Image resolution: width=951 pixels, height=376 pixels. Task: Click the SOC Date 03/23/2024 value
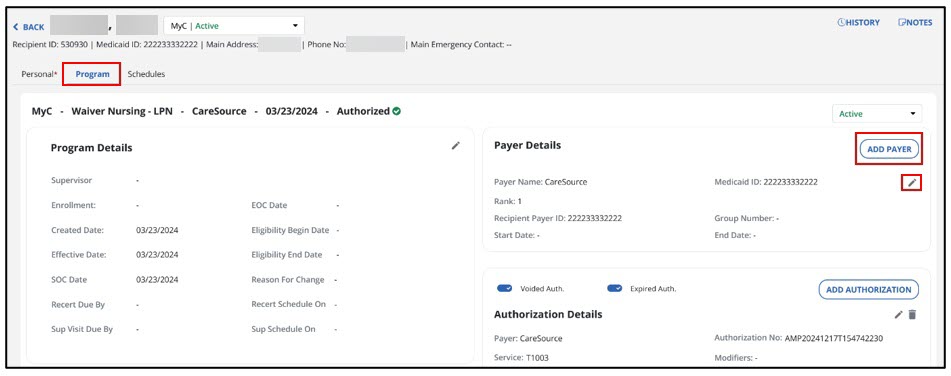click(157, 280)
